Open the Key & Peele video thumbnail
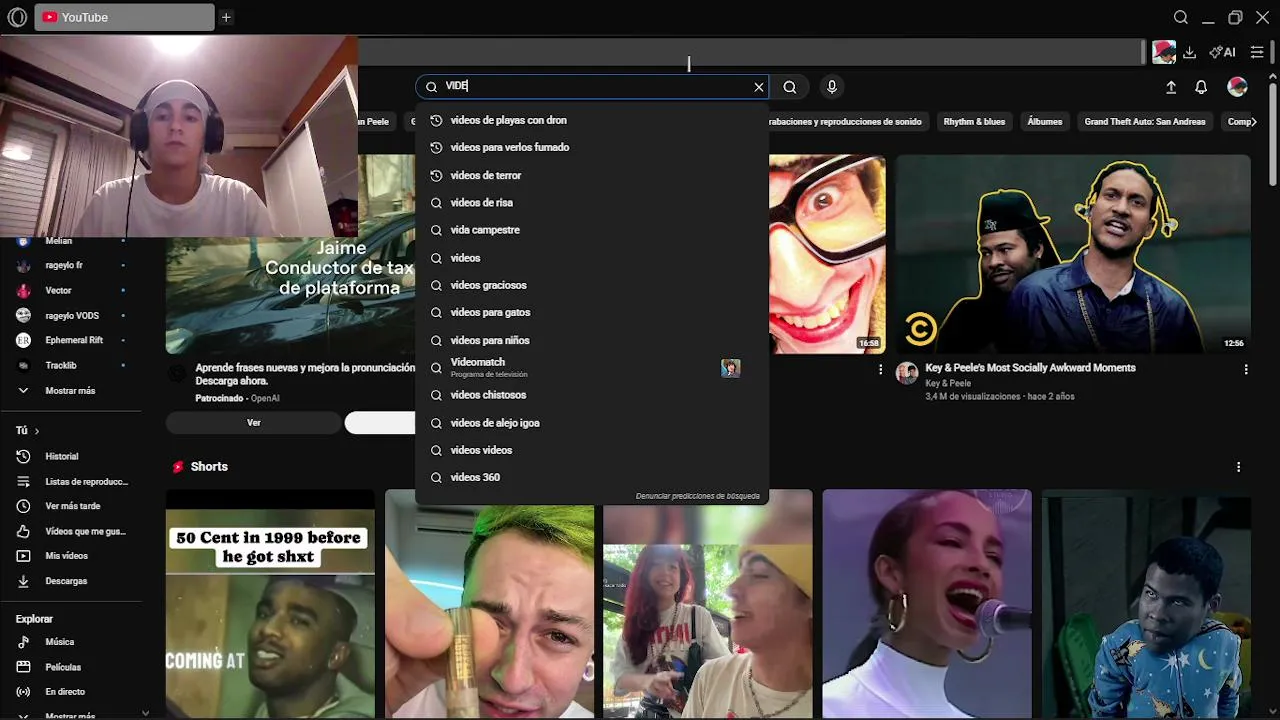The height and width of the screenshot is (720, 1280). tap(1073, 254)
